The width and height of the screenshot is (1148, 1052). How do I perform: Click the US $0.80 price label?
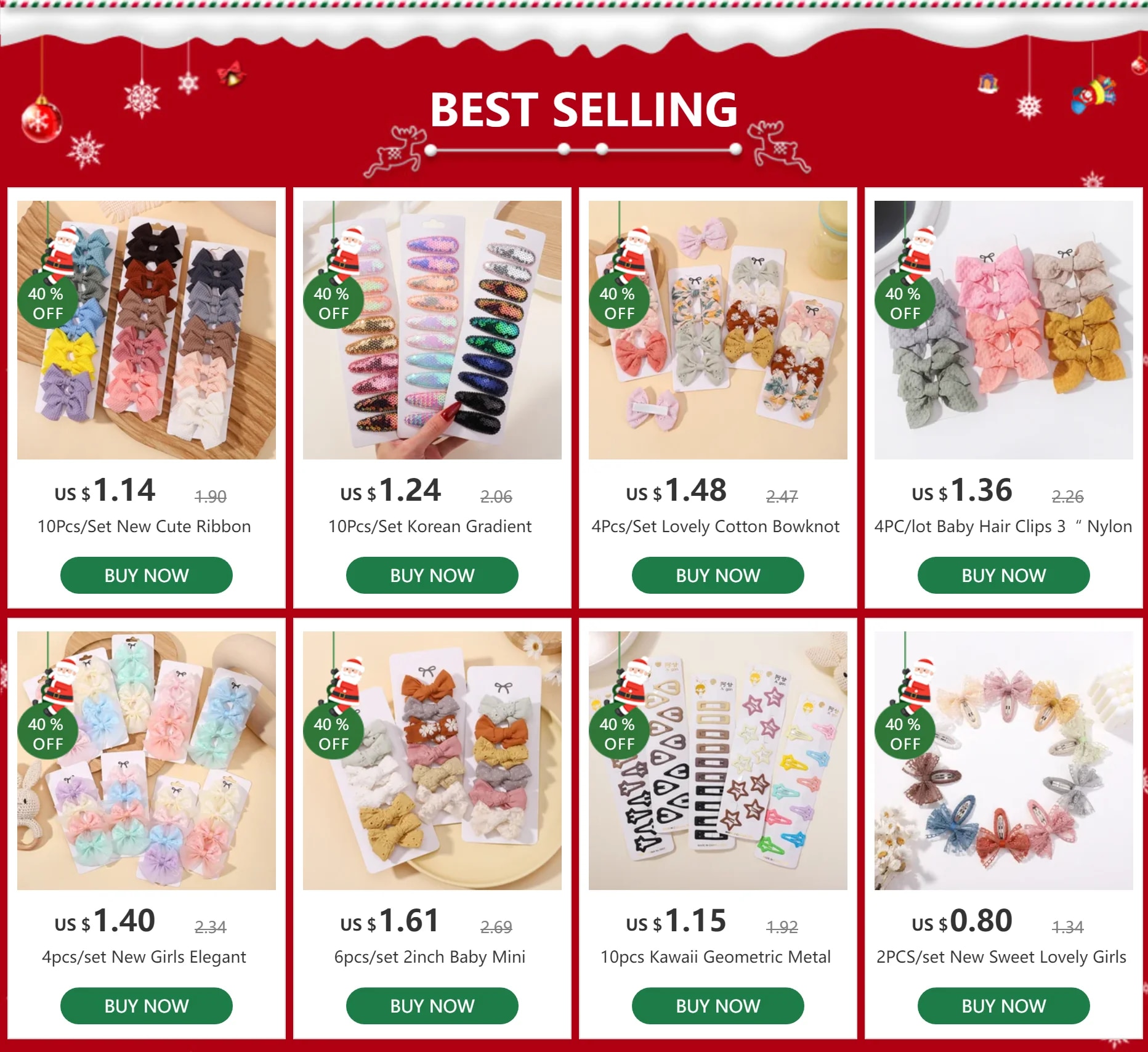coord(962,921)
